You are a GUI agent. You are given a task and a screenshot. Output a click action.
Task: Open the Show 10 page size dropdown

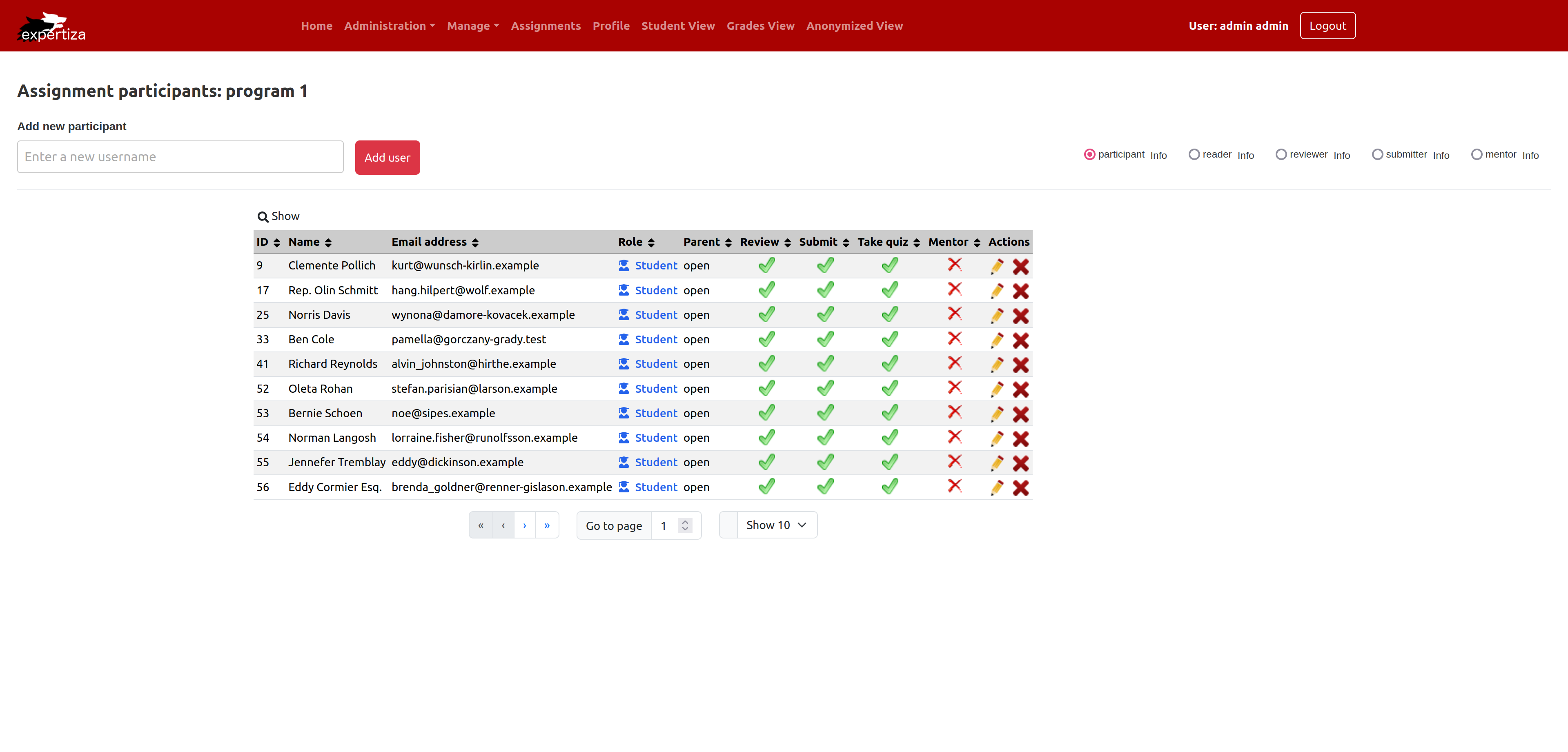[776, 525]
